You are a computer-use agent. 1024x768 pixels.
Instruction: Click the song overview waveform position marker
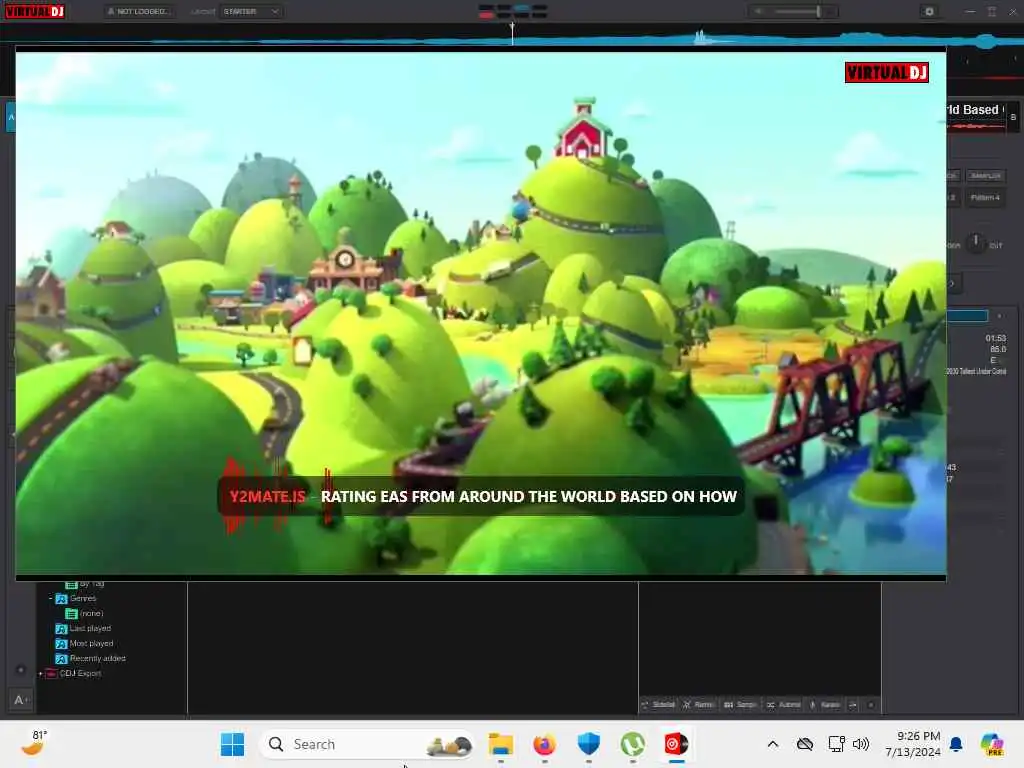point(512,33)
